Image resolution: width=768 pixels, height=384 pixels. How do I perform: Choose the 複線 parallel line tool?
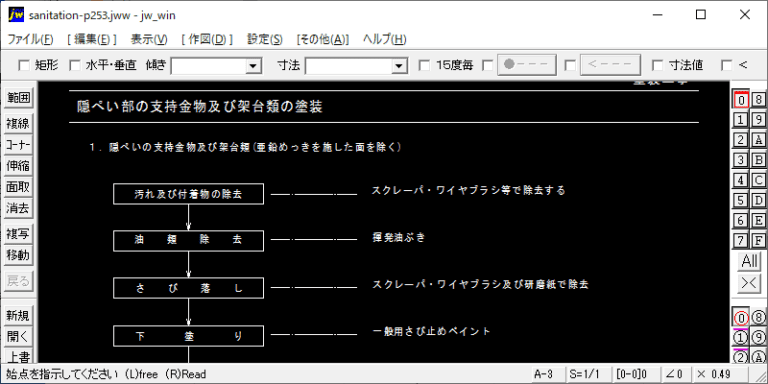[x=18, y=123]
